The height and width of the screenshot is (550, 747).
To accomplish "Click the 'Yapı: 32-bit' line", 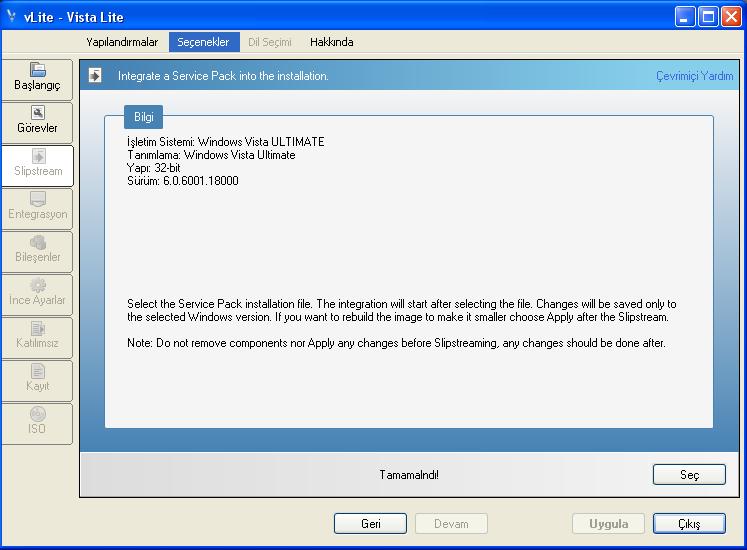I will 154,168.
